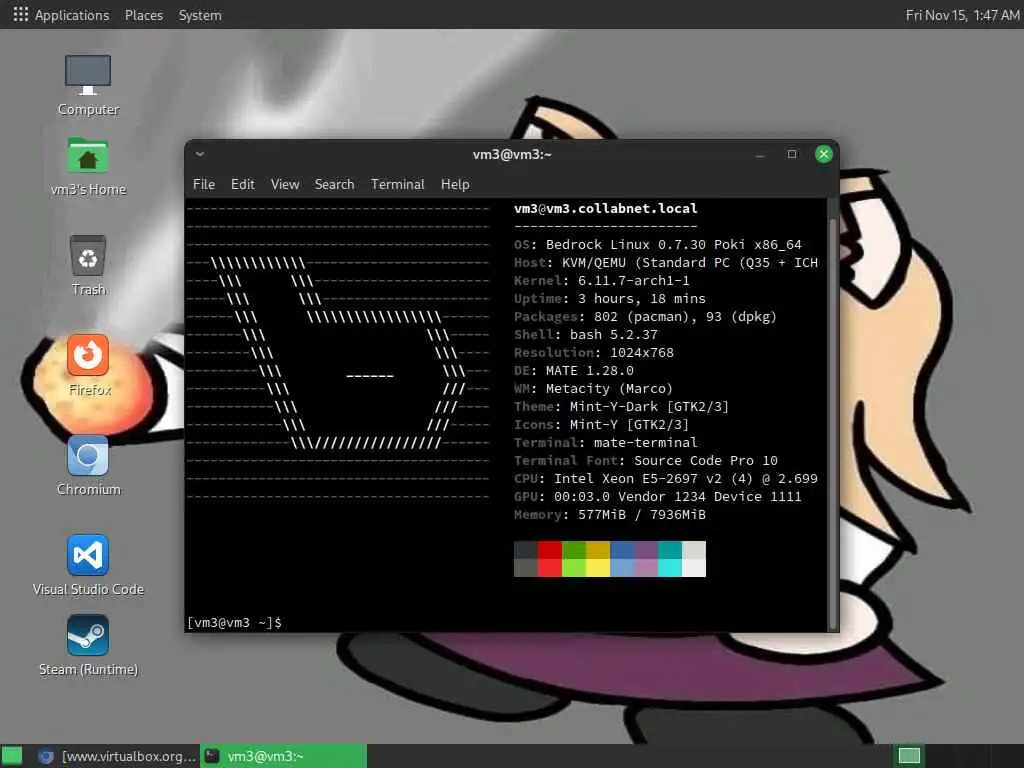Click the DE: MATE 1.28.0 line
This screenshot has height=768, width=1024.
(574, 371)
